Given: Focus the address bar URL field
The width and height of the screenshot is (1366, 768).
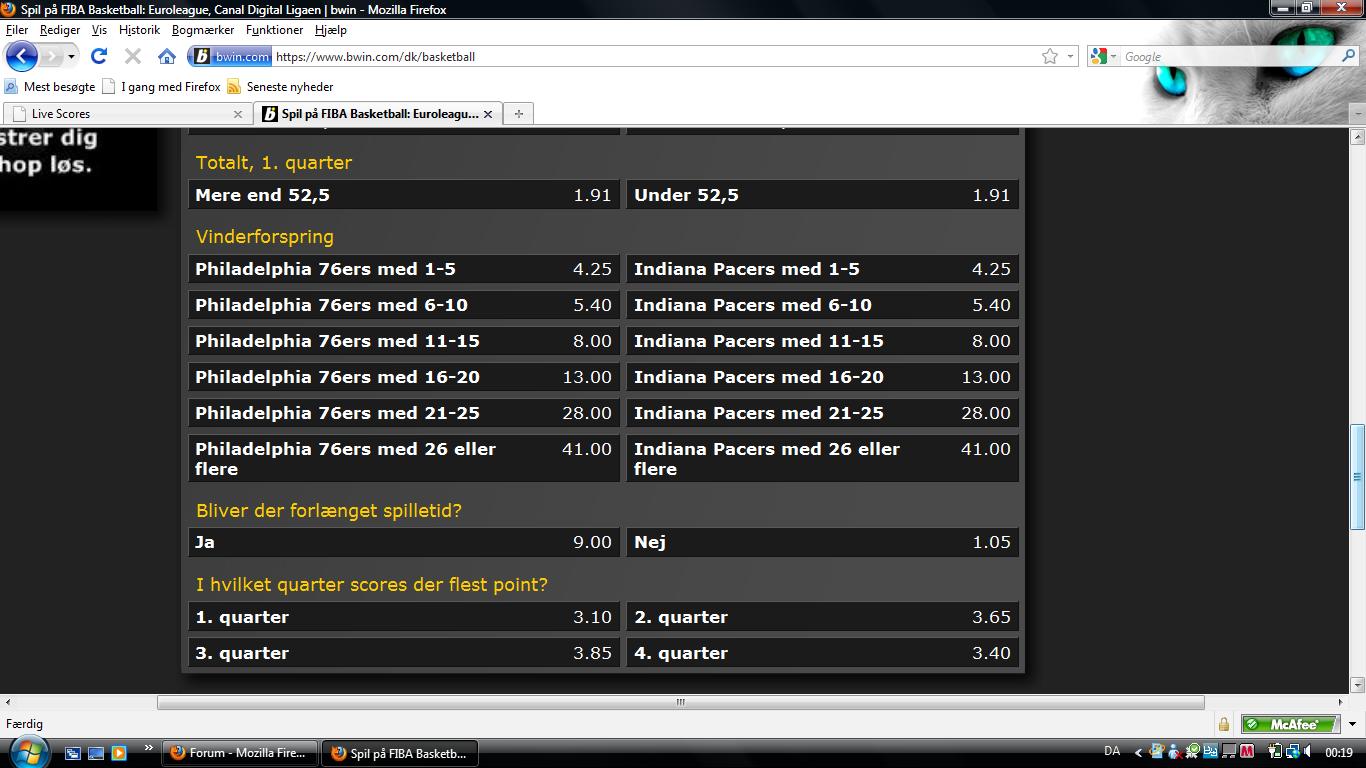Looking at the screenshot, I should [x=655, y=57].
